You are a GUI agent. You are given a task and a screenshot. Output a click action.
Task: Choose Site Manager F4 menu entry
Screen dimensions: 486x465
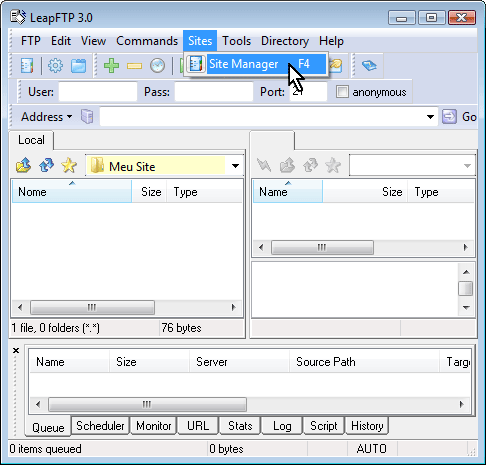(x=256, y=64)
